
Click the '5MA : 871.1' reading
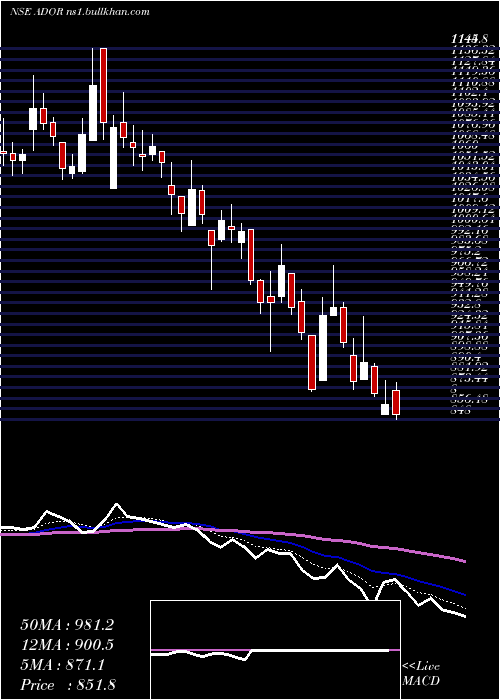(x=63, y=665)
